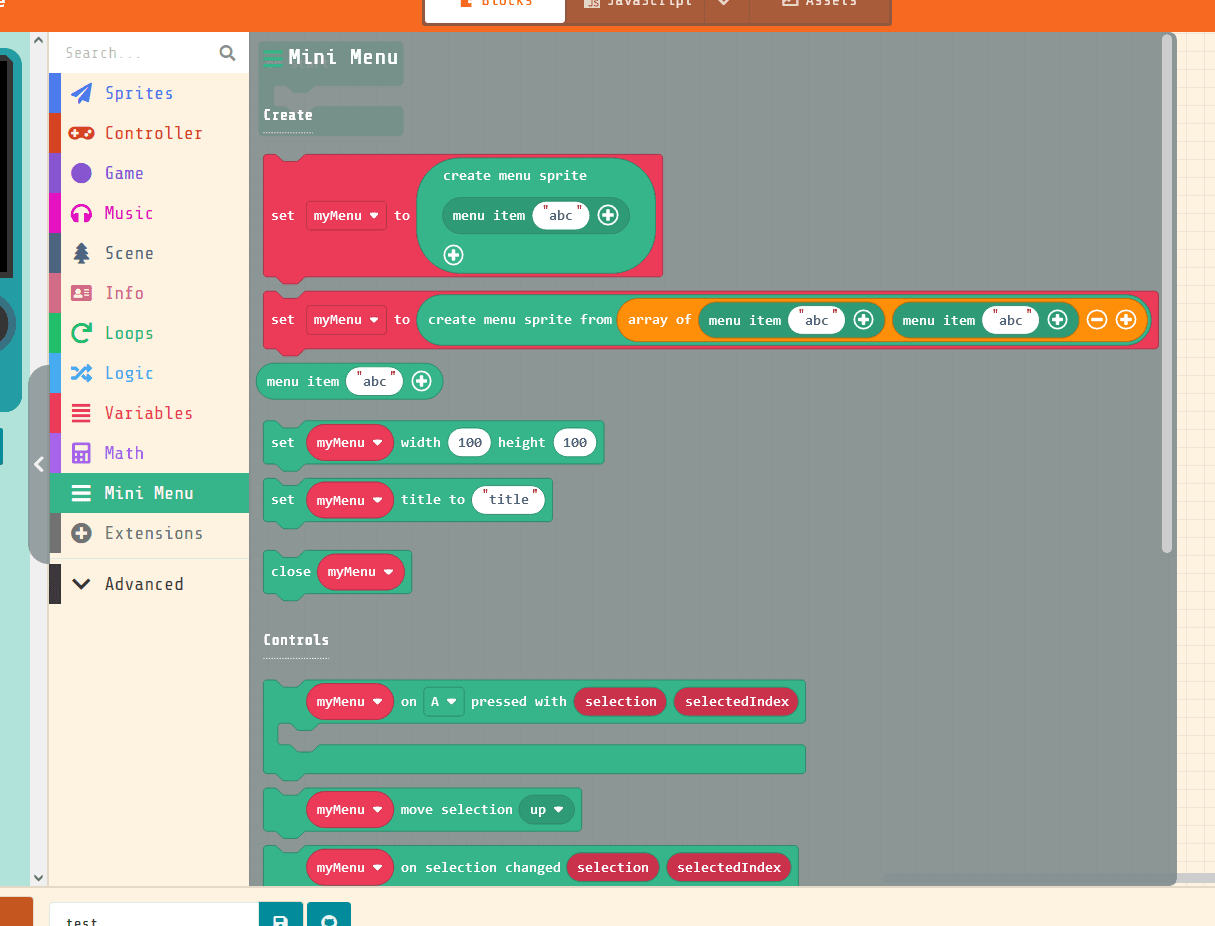Click the minus icon in array block
Viewport: 1215px width, 926px height.
1096,320
